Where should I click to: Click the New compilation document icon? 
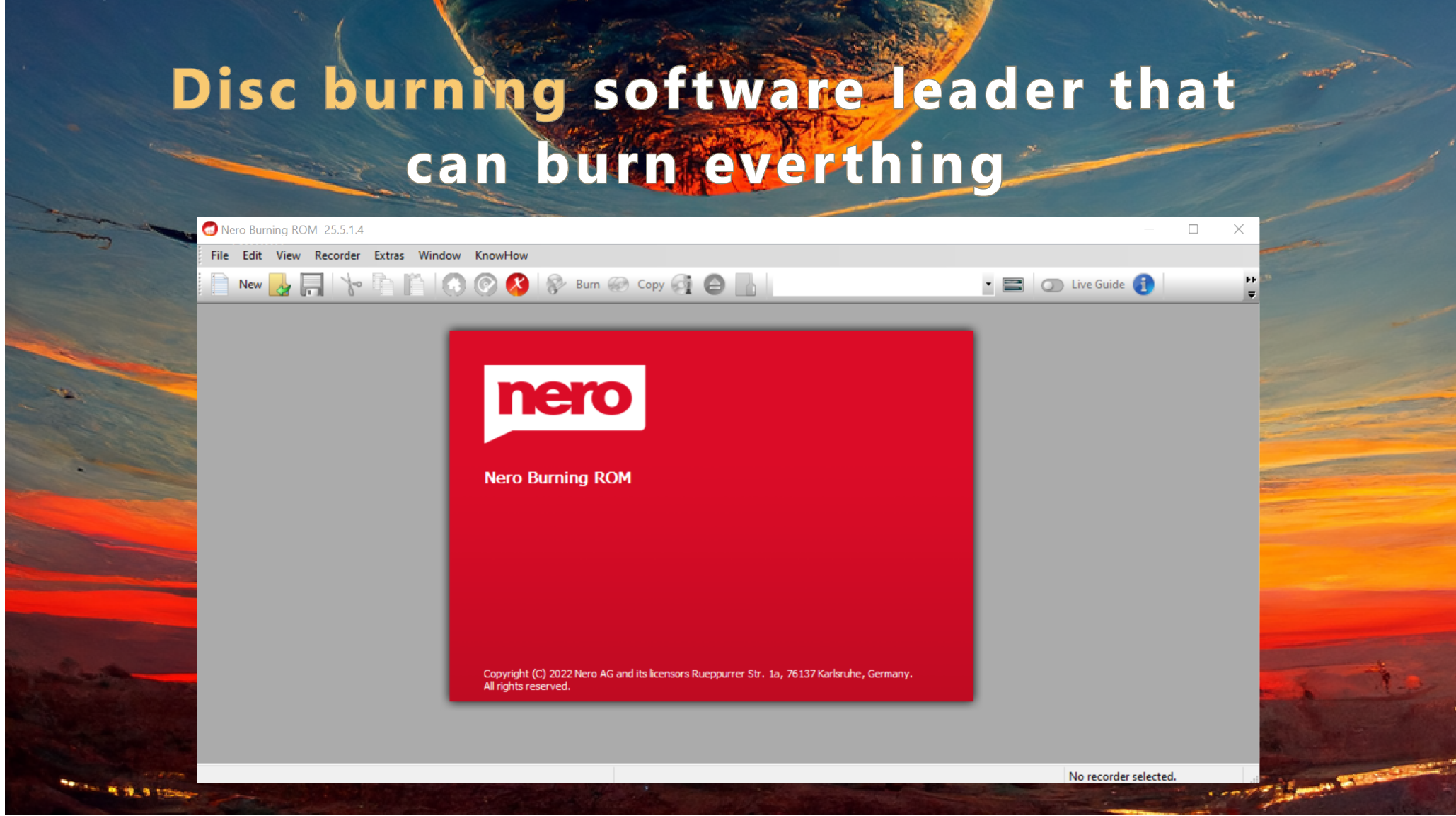coord(220,285)
